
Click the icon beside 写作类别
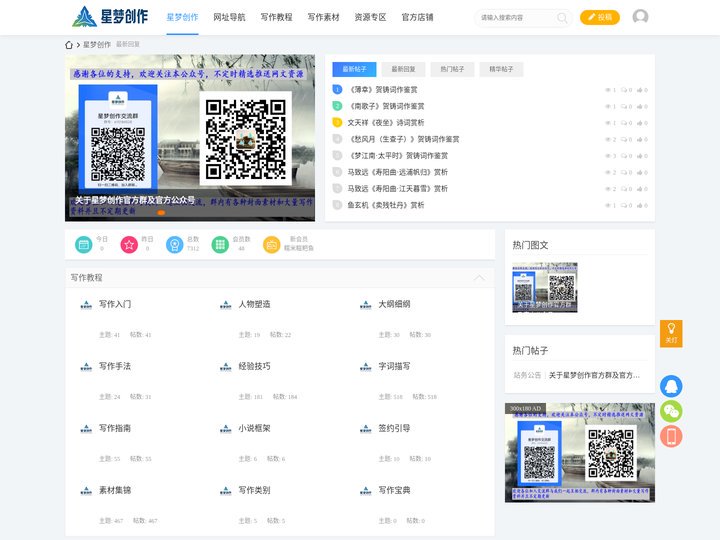click(225, 490)
